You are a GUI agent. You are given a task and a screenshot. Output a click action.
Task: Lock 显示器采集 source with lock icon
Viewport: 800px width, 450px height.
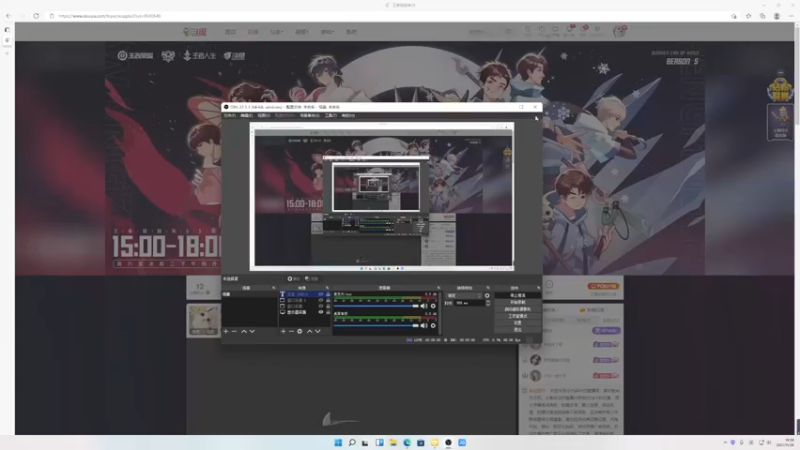pos(328,312)
